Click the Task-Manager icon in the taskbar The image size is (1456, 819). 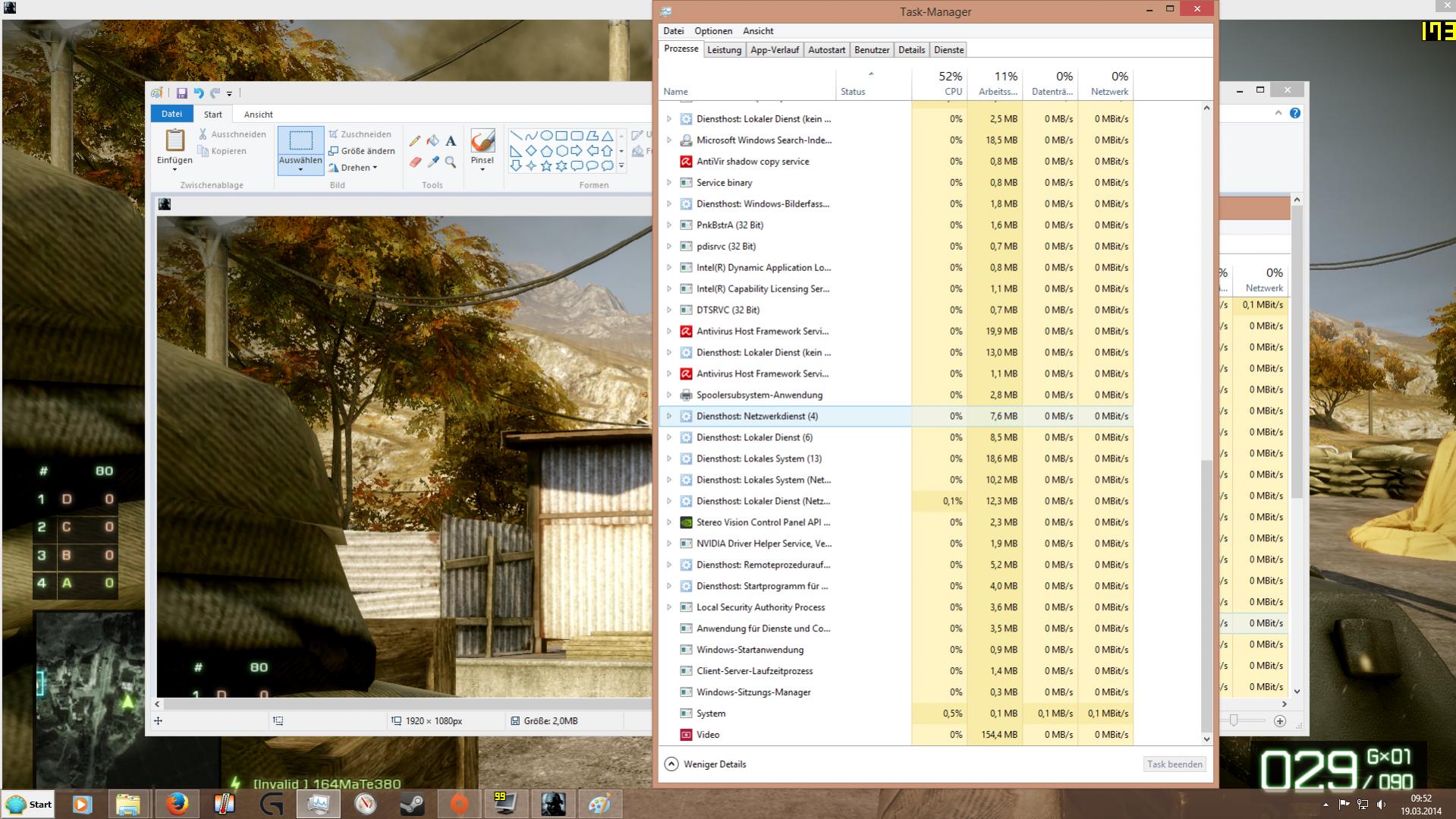318,804
